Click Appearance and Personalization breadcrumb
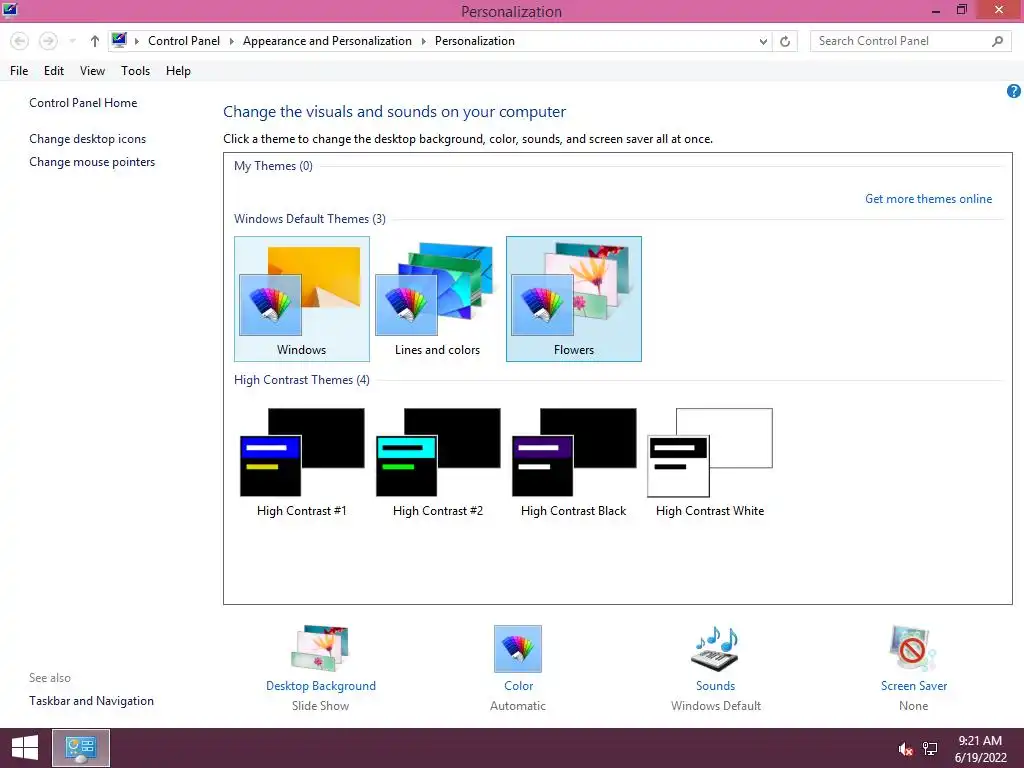 pos(327,40)
